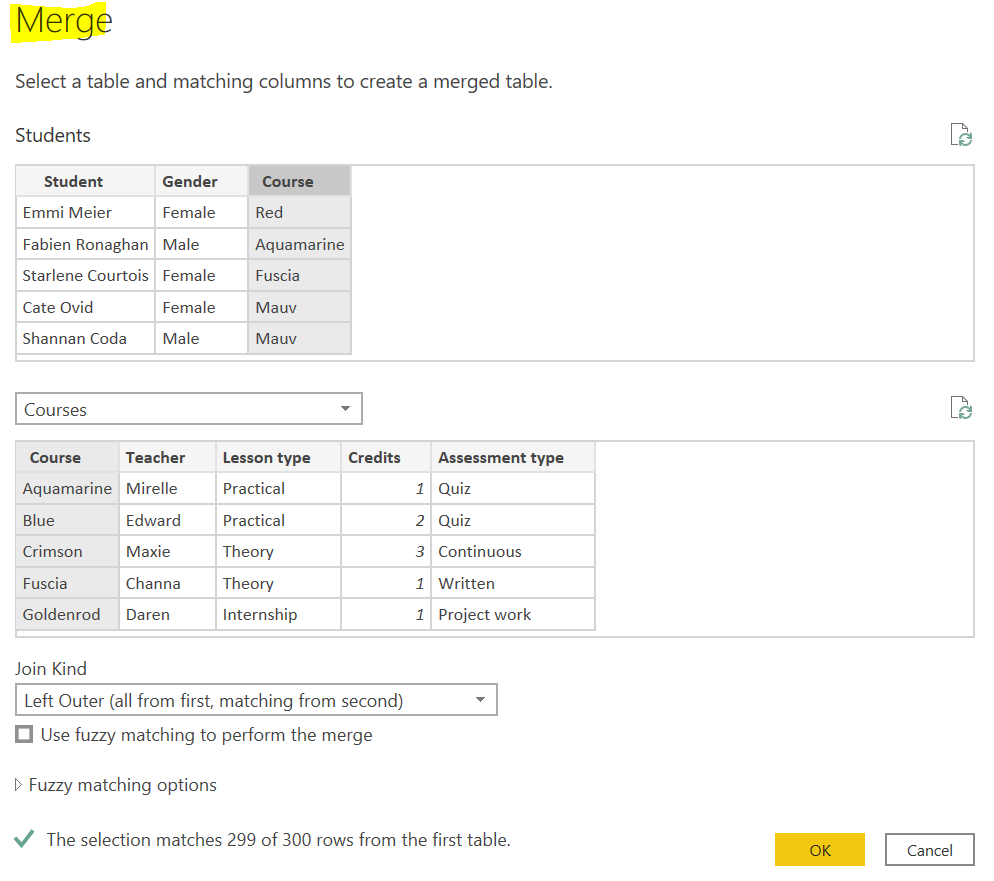The image size is (994, 881).
Task: Click the green match status checkmark
Action: point(25,839)
